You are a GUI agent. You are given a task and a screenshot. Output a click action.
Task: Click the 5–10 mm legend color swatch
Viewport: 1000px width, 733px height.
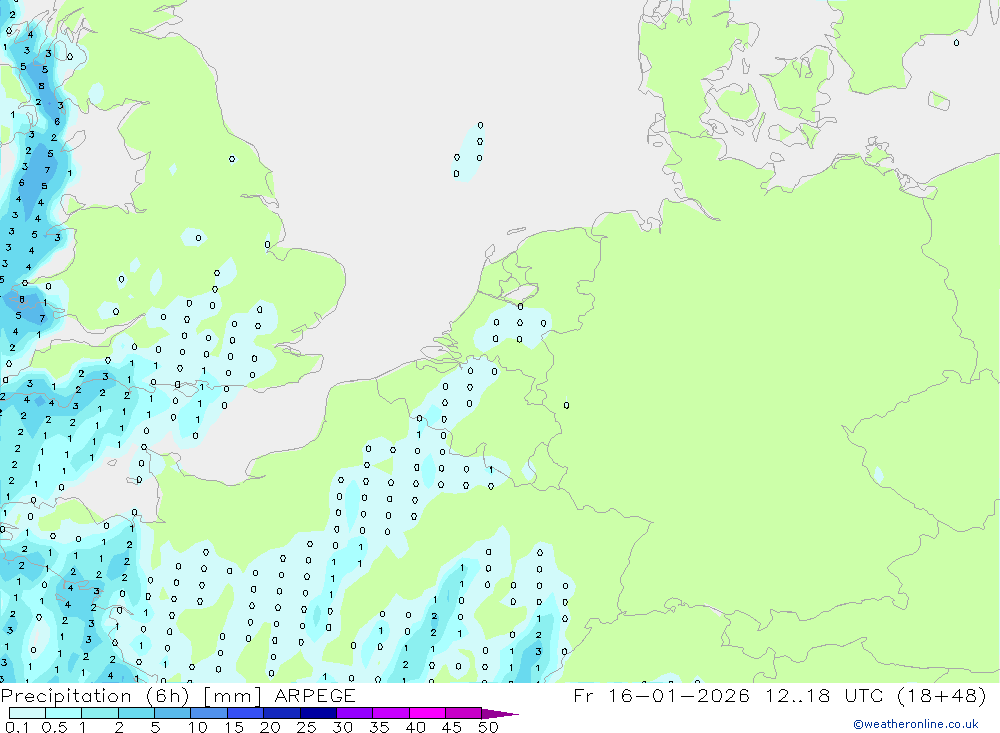pyautogui.click(x=173, y=713)
